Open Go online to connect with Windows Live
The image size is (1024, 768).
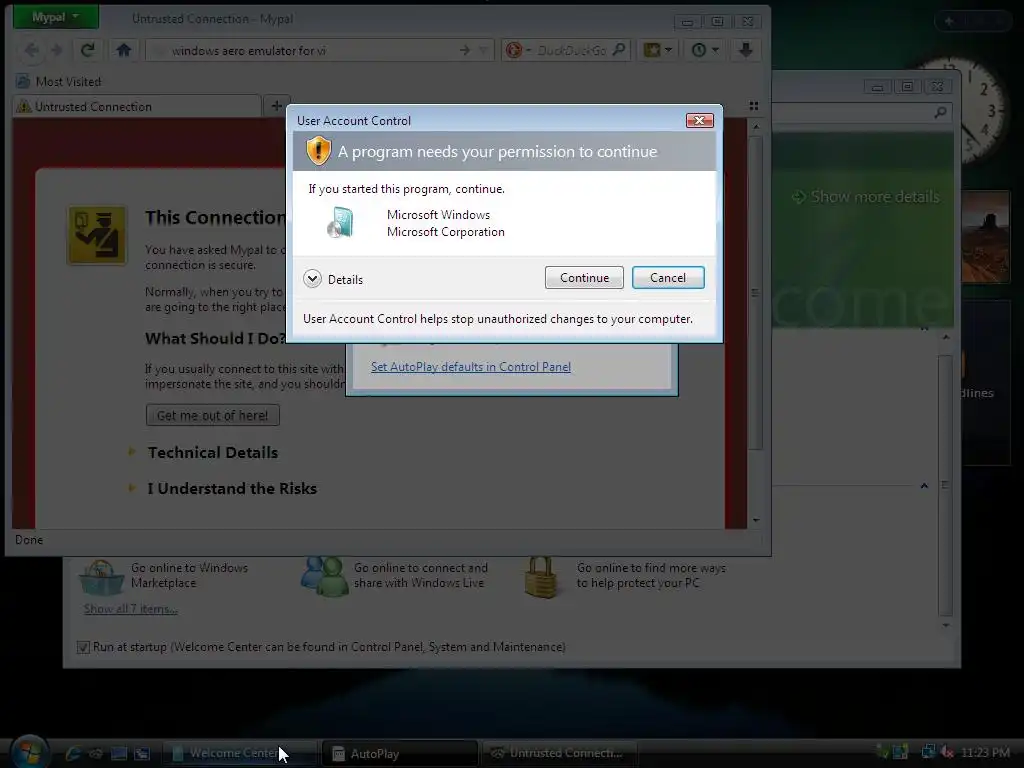[394, 576]
